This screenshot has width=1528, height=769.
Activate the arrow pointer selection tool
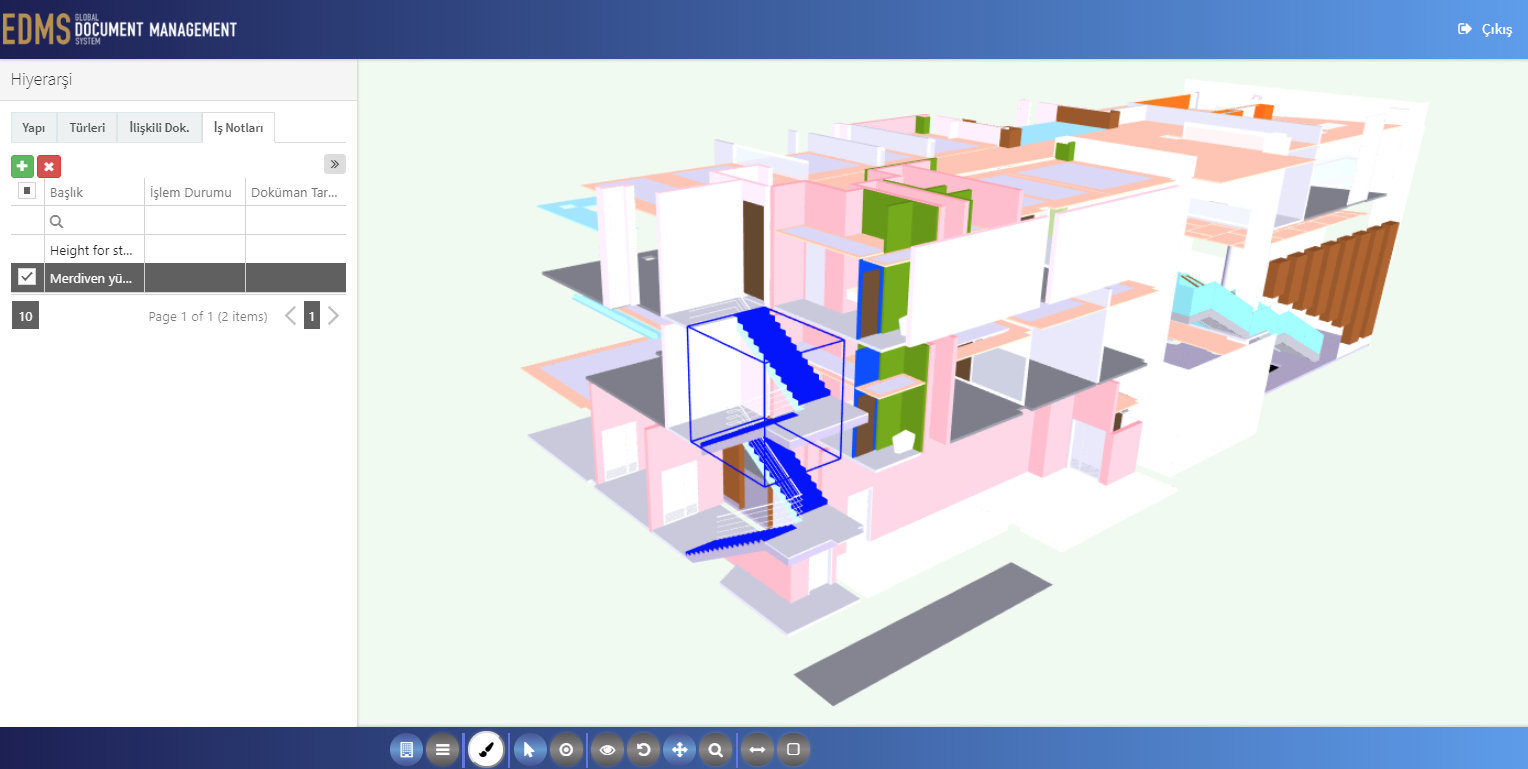tap(530, 749)
